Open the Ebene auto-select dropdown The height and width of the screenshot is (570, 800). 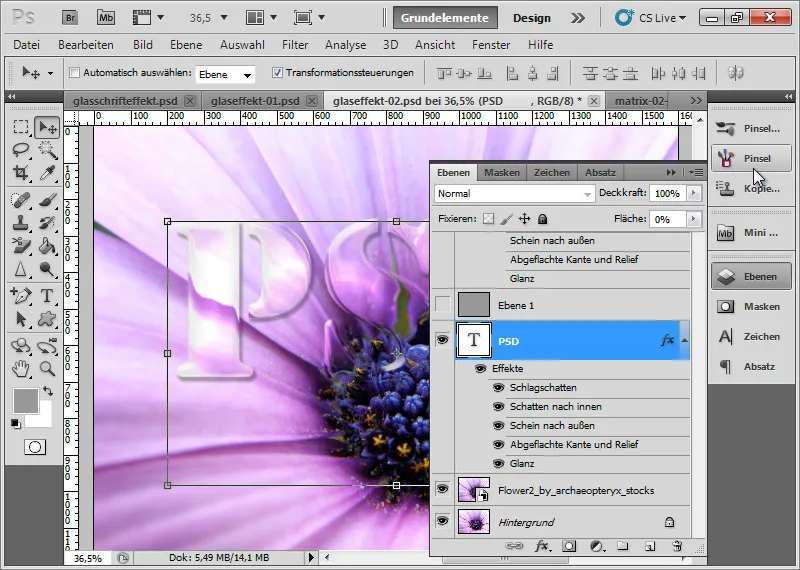(x=225, y=75)
